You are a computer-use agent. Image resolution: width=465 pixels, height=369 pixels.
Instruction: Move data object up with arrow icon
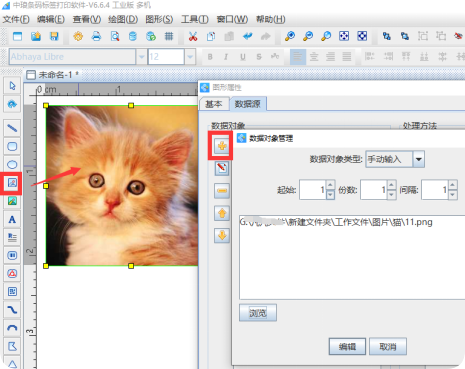pyautogui.click(x=222, y=213)
